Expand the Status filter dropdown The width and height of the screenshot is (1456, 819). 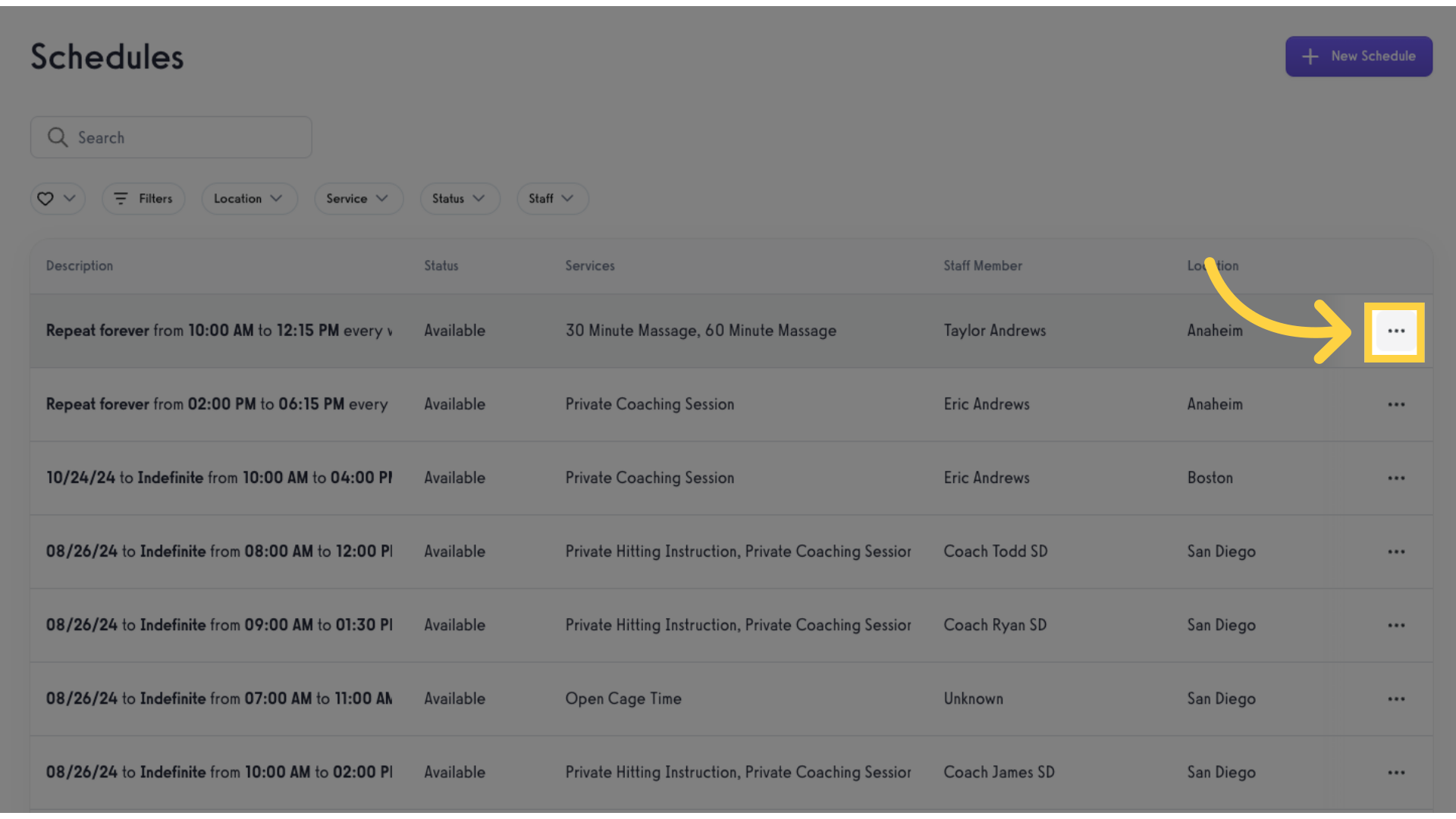[x=460, y=199]
